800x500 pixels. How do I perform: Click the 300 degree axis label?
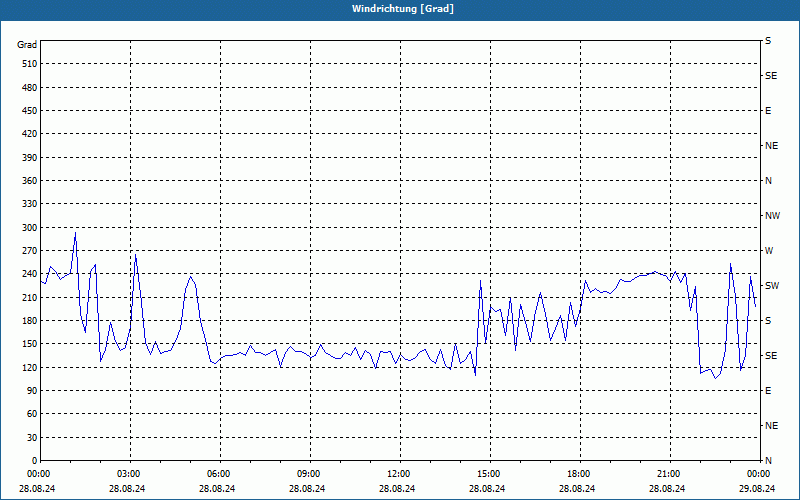[30, 228]
